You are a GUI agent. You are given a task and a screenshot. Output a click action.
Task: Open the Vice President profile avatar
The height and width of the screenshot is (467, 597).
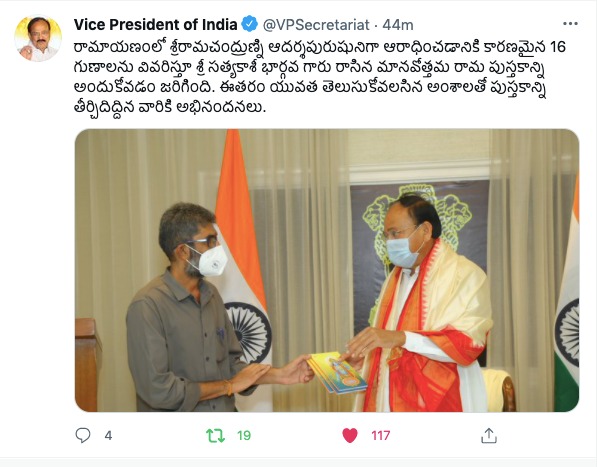(x=38, y=38)
